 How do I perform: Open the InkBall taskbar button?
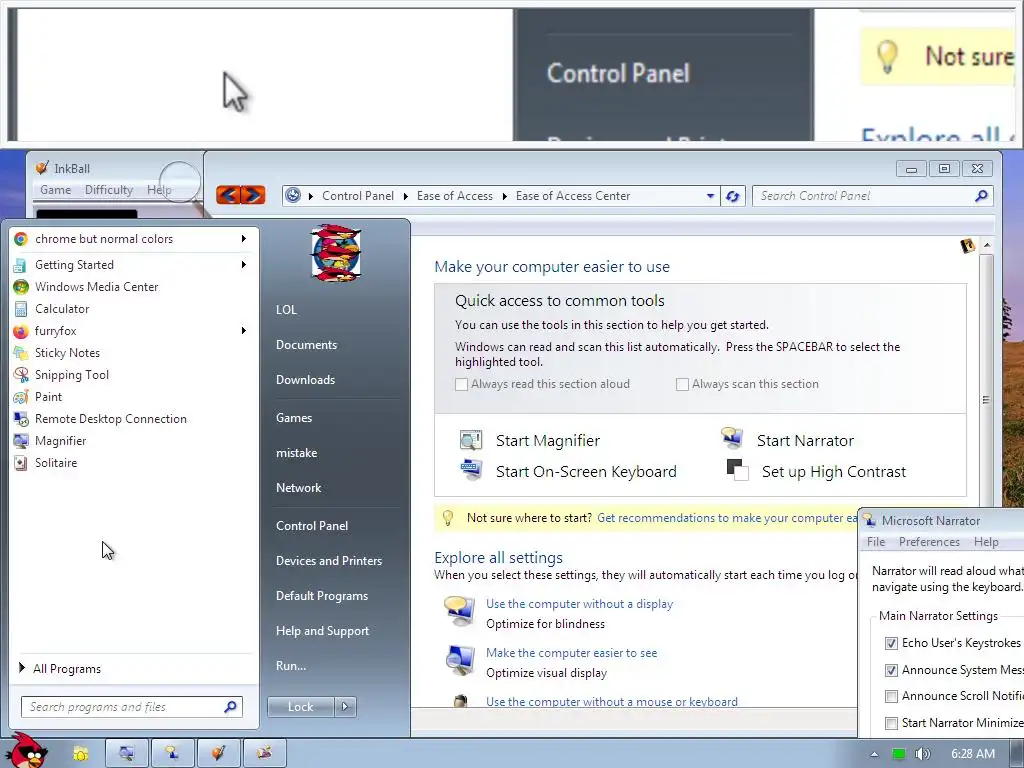pyautogui.click(x=219, y=753)
